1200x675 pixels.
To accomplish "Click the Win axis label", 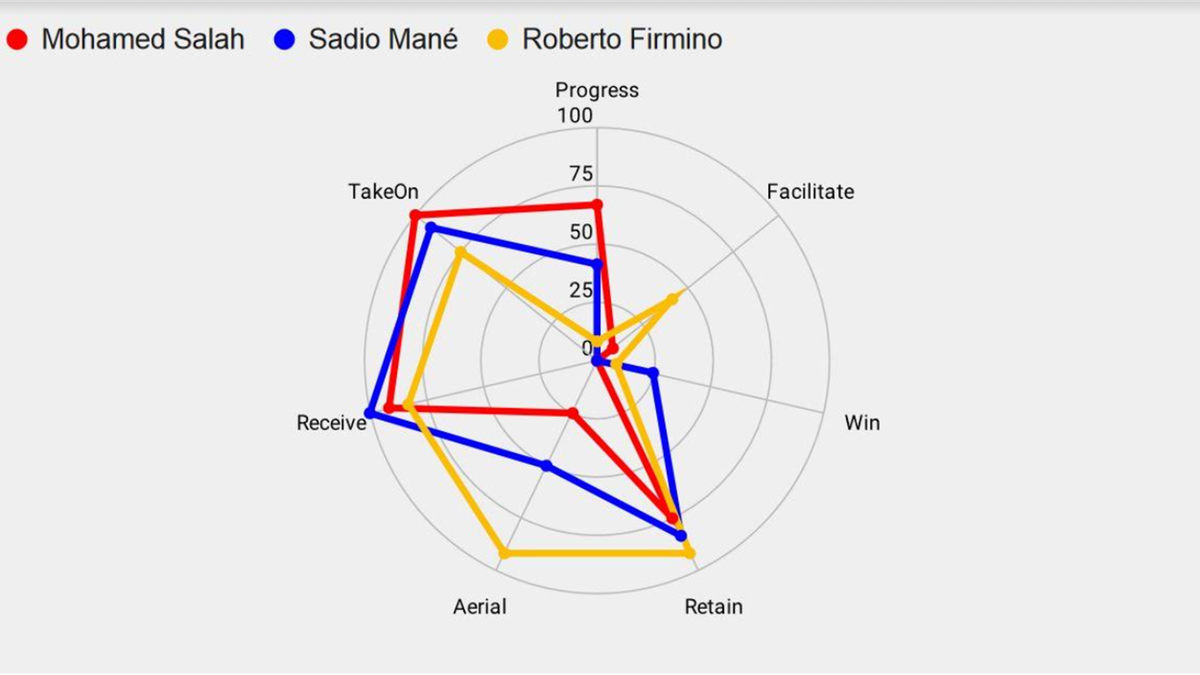I will point(862,422).
